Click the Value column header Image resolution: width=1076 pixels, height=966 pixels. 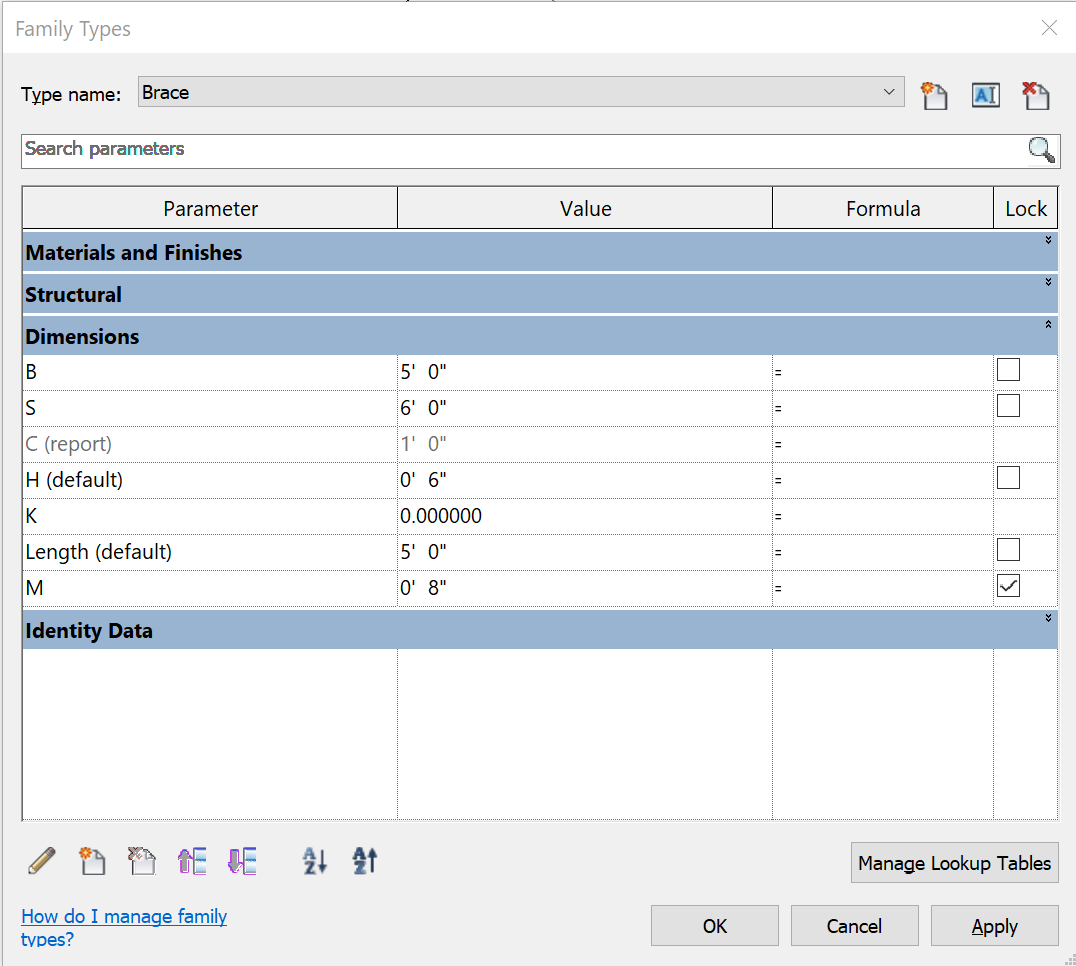585,208
